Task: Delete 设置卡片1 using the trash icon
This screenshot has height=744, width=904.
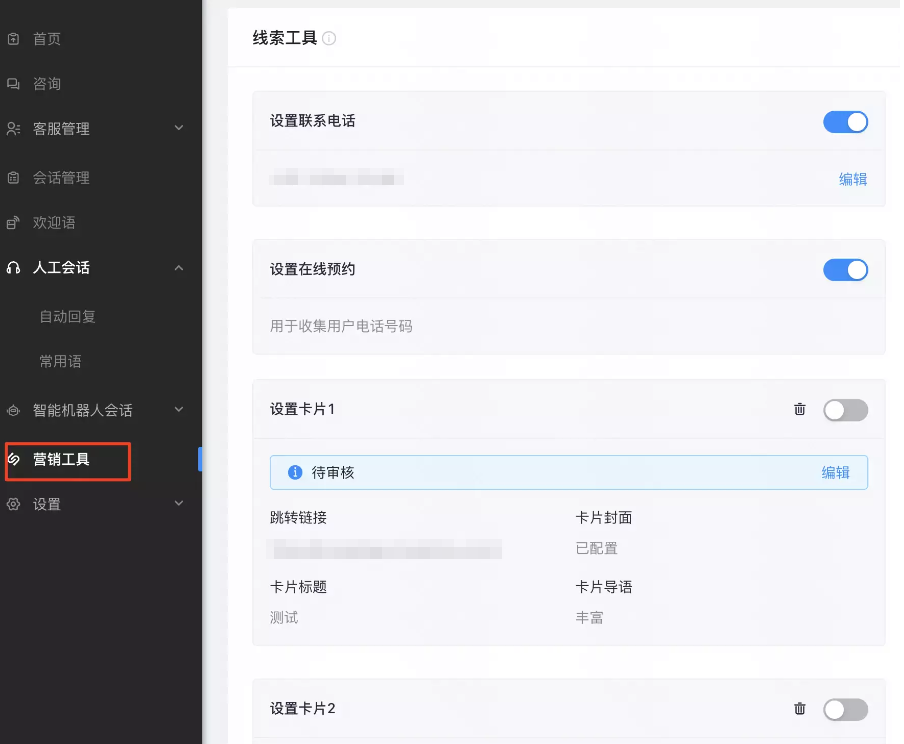Action: pos(799,409)
